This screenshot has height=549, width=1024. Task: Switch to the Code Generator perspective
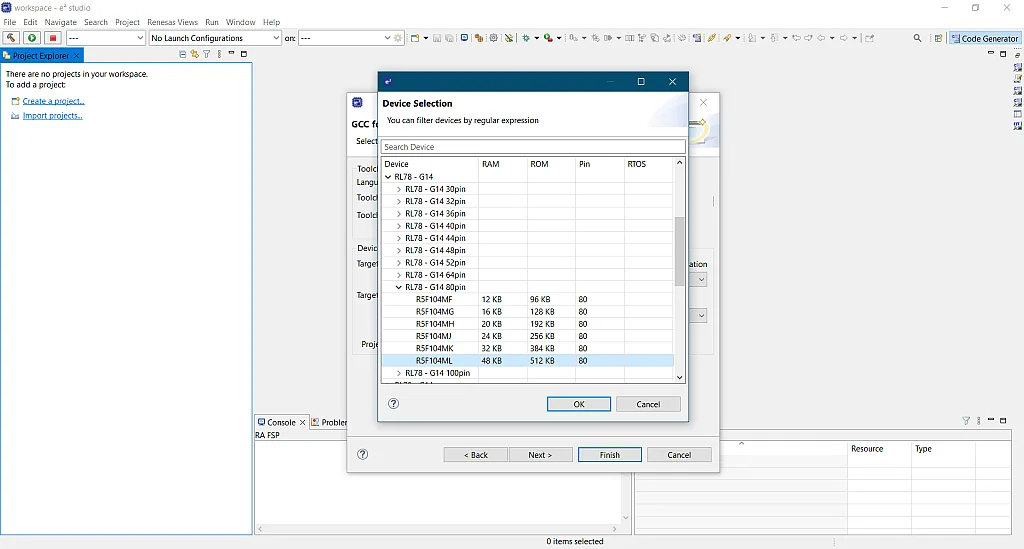(x=984, y=39)
